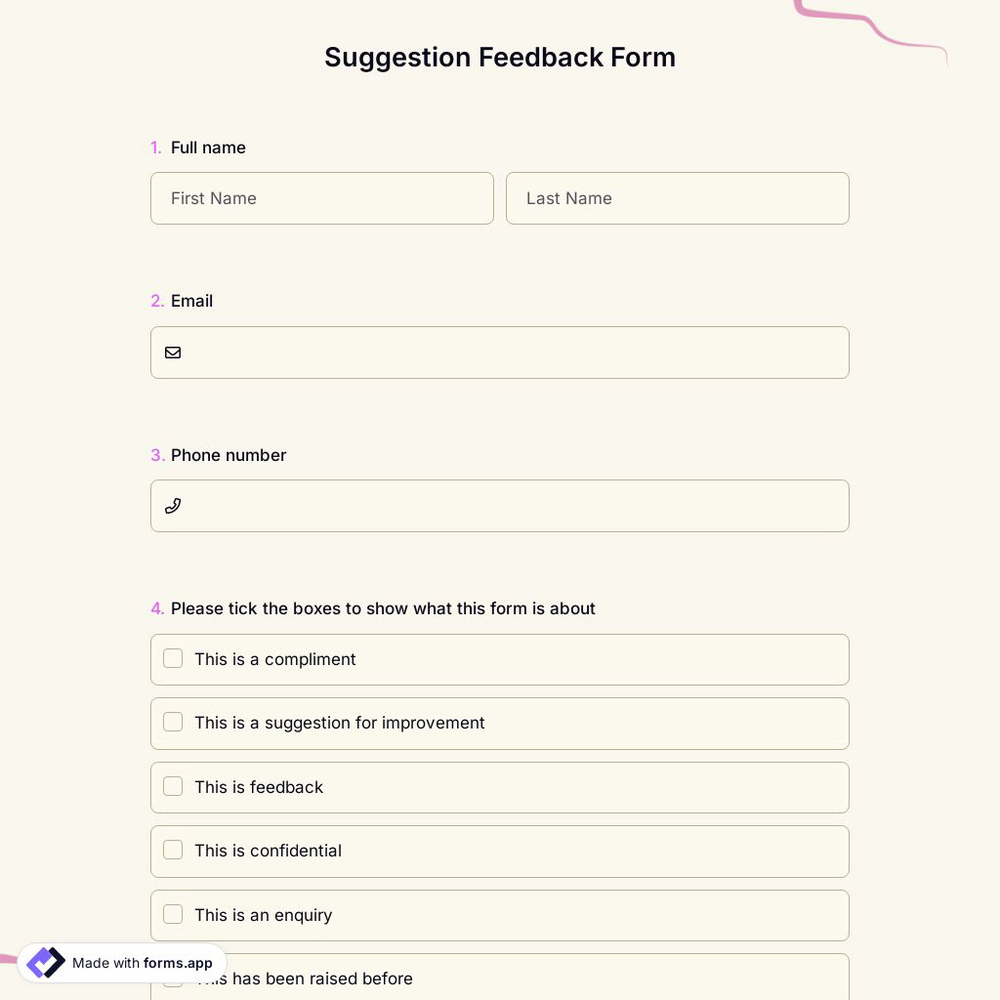This screenshot has width=1000, height=1000.
Task: Check the "This is a compliment" box
Action: (172, 658)
